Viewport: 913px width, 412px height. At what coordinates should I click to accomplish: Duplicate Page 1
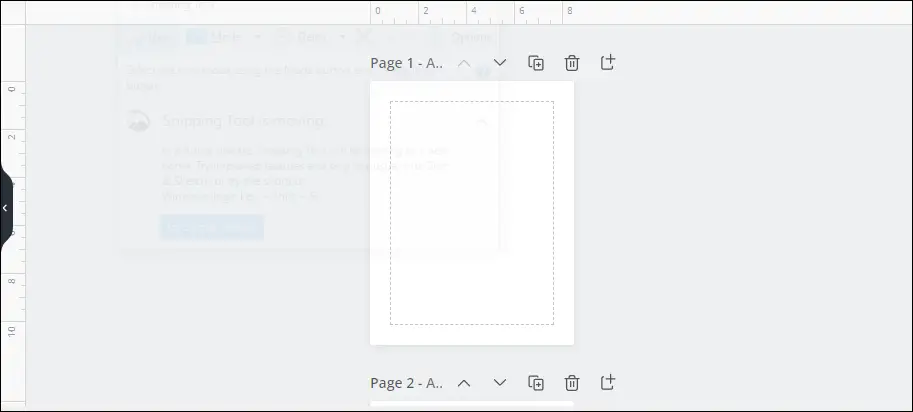click(536, 63)
